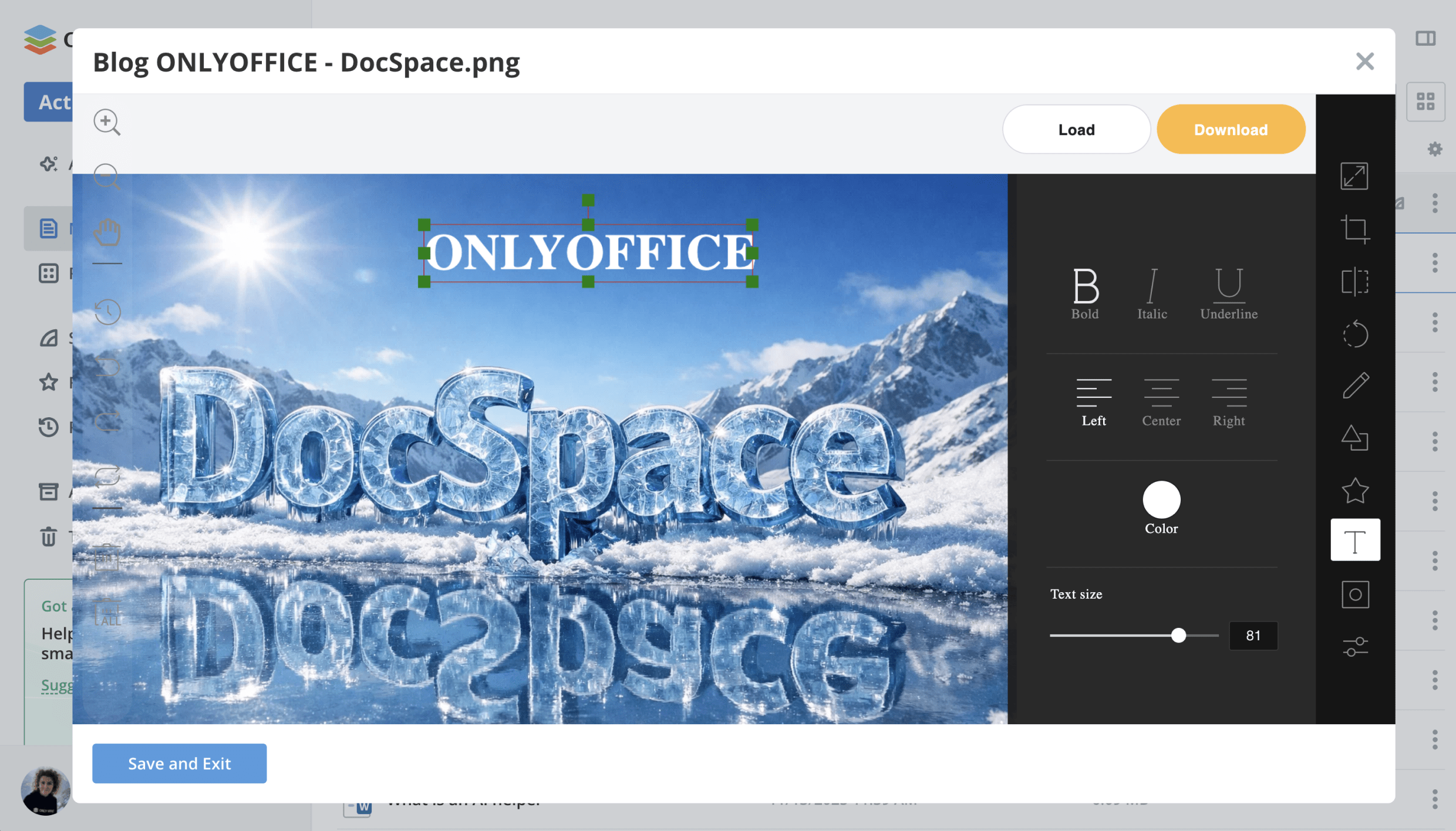
Task: Open the Filter sliders tool
Action: click(x=1355, y=647)
